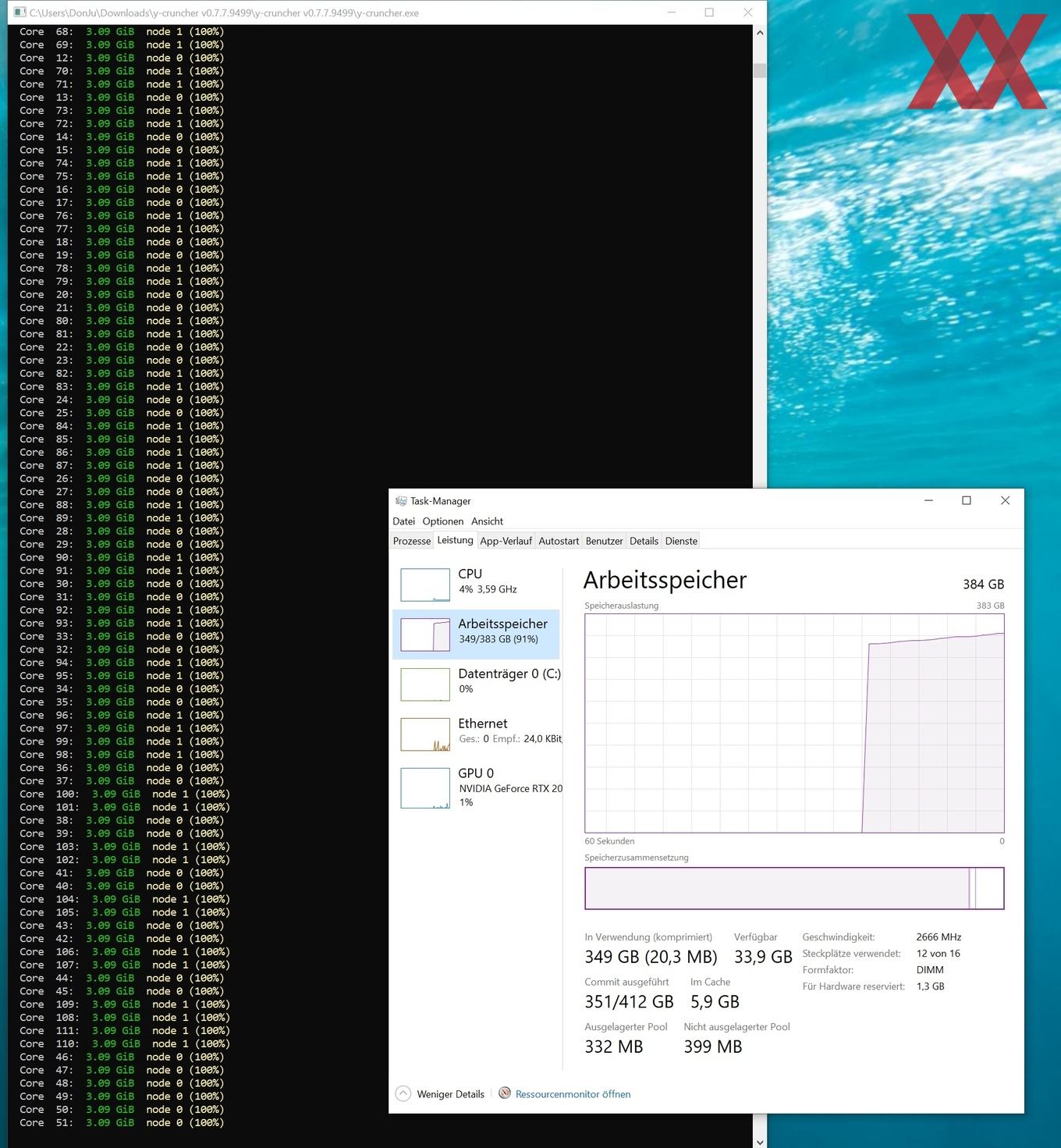Click the 33,9 GB Verfügbar value
1061x1148 pixels.
(763, 957)
